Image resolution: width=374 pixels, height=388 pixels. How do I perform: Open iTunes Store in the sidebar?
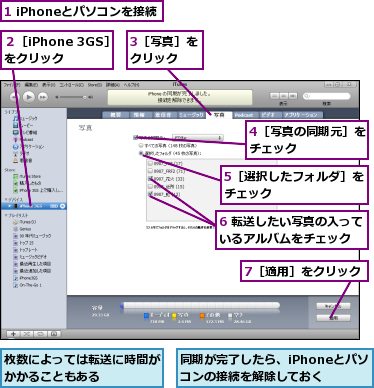(x=27, y=176)
